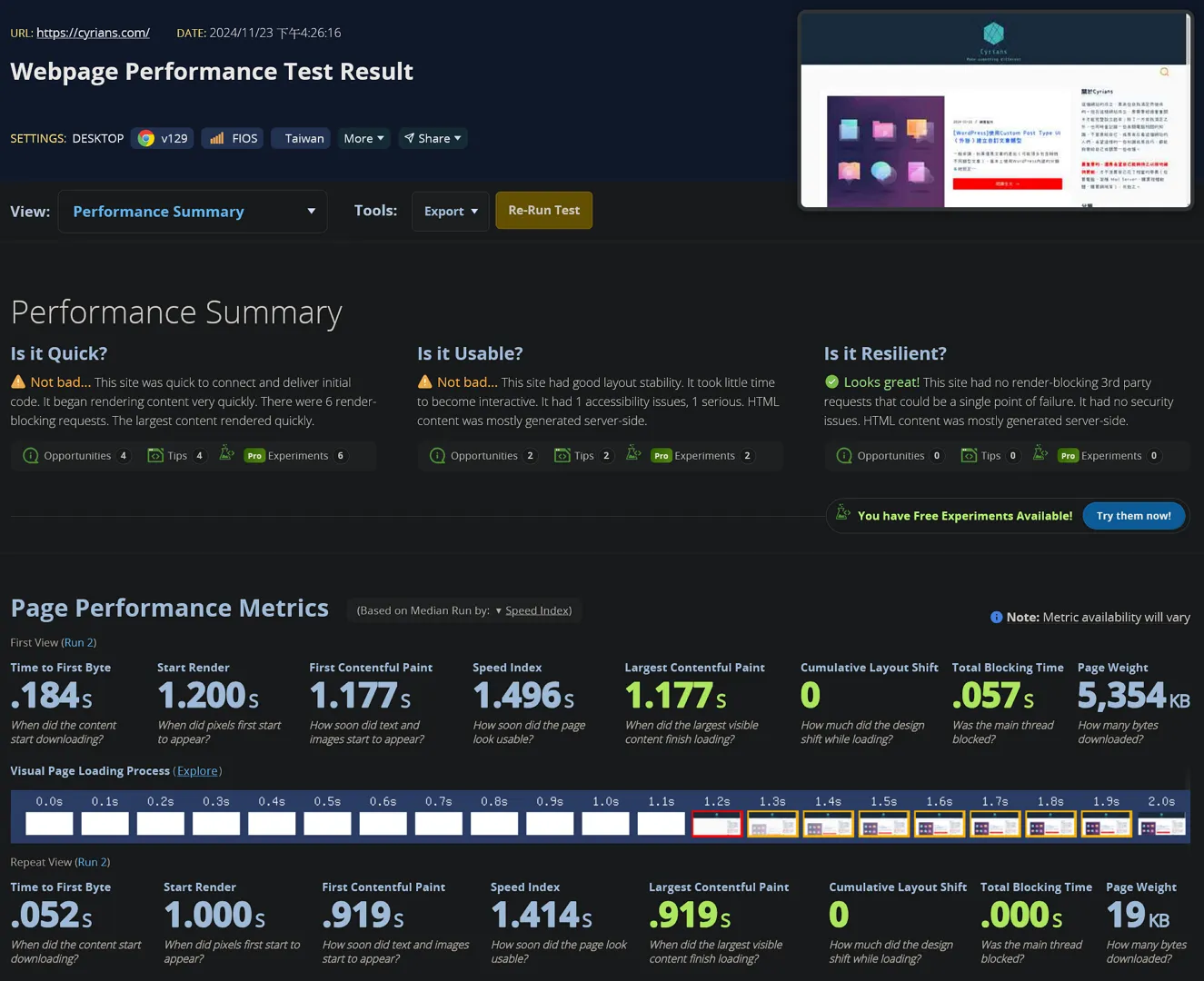
Task: Click the Chrome v129 browser icon
Action: tap(146, 138)
